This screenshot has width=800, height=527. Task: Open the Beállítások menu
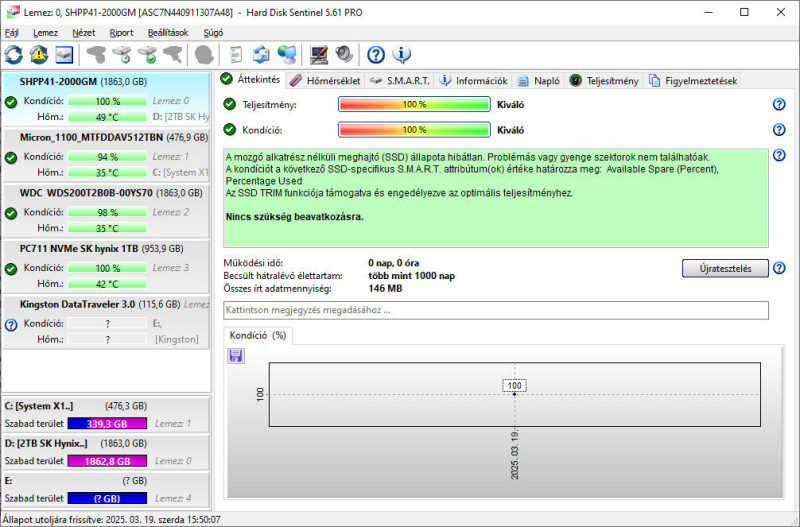coord(168,33)
